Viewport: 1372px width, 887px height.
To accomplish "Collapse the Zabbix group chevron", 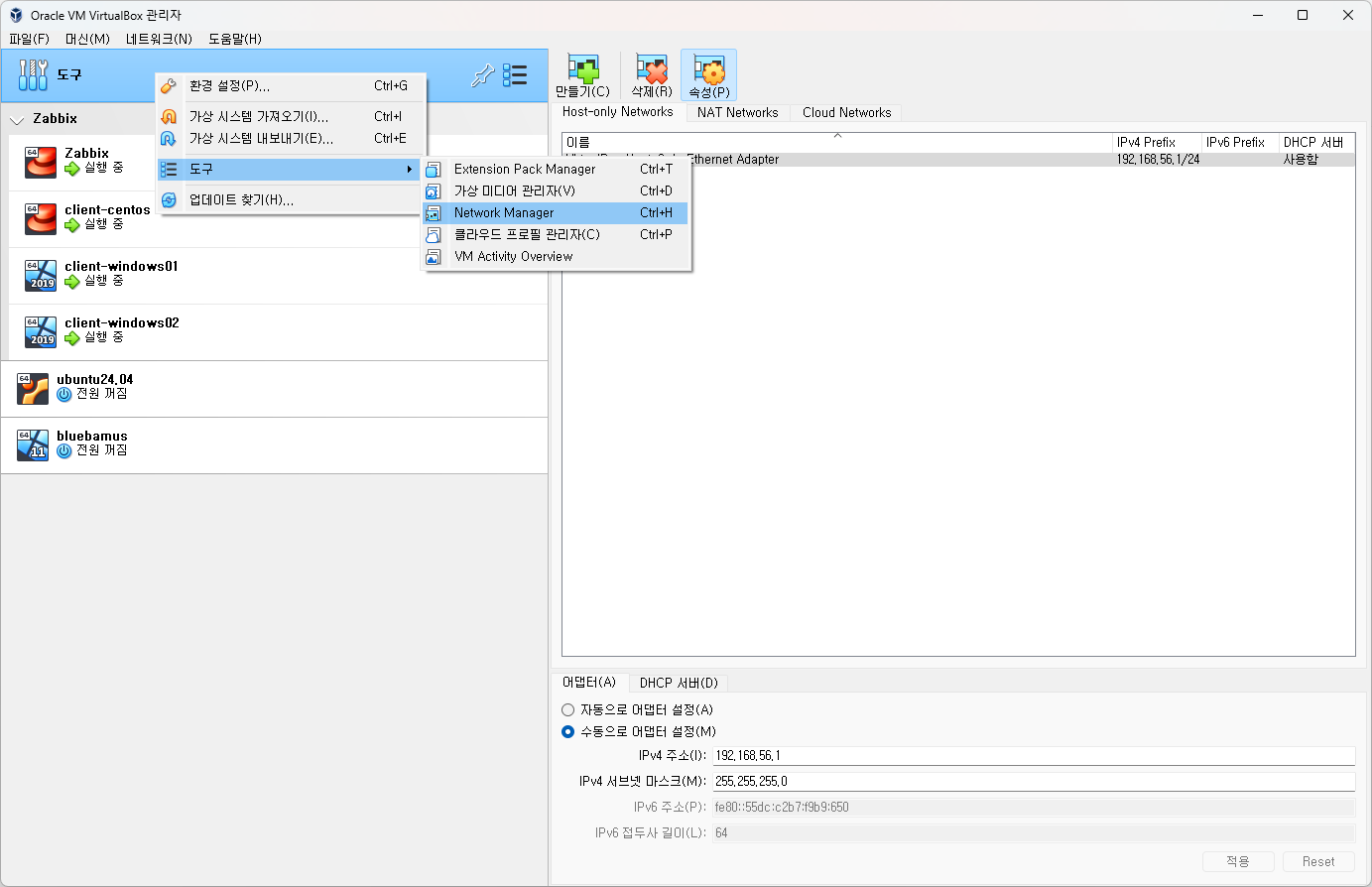I will tap(16, 120).
